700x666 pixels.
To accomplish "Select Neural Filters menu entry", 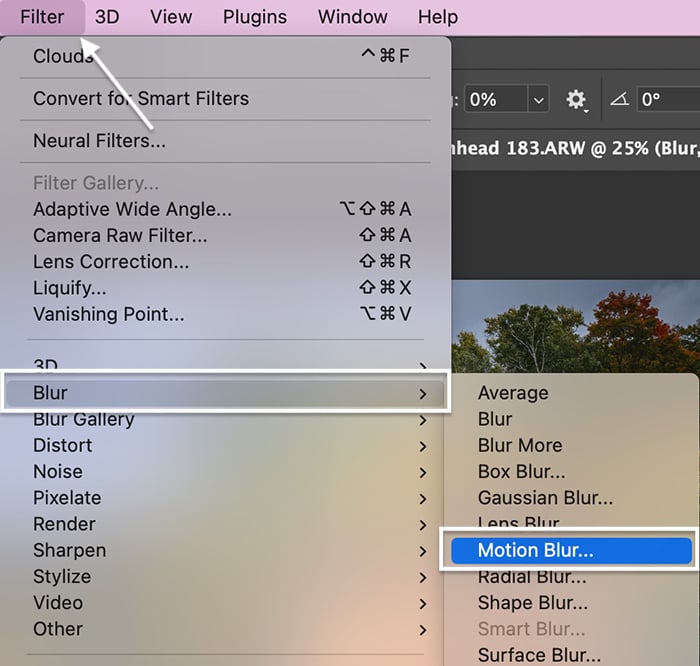I will coord(225,141).
